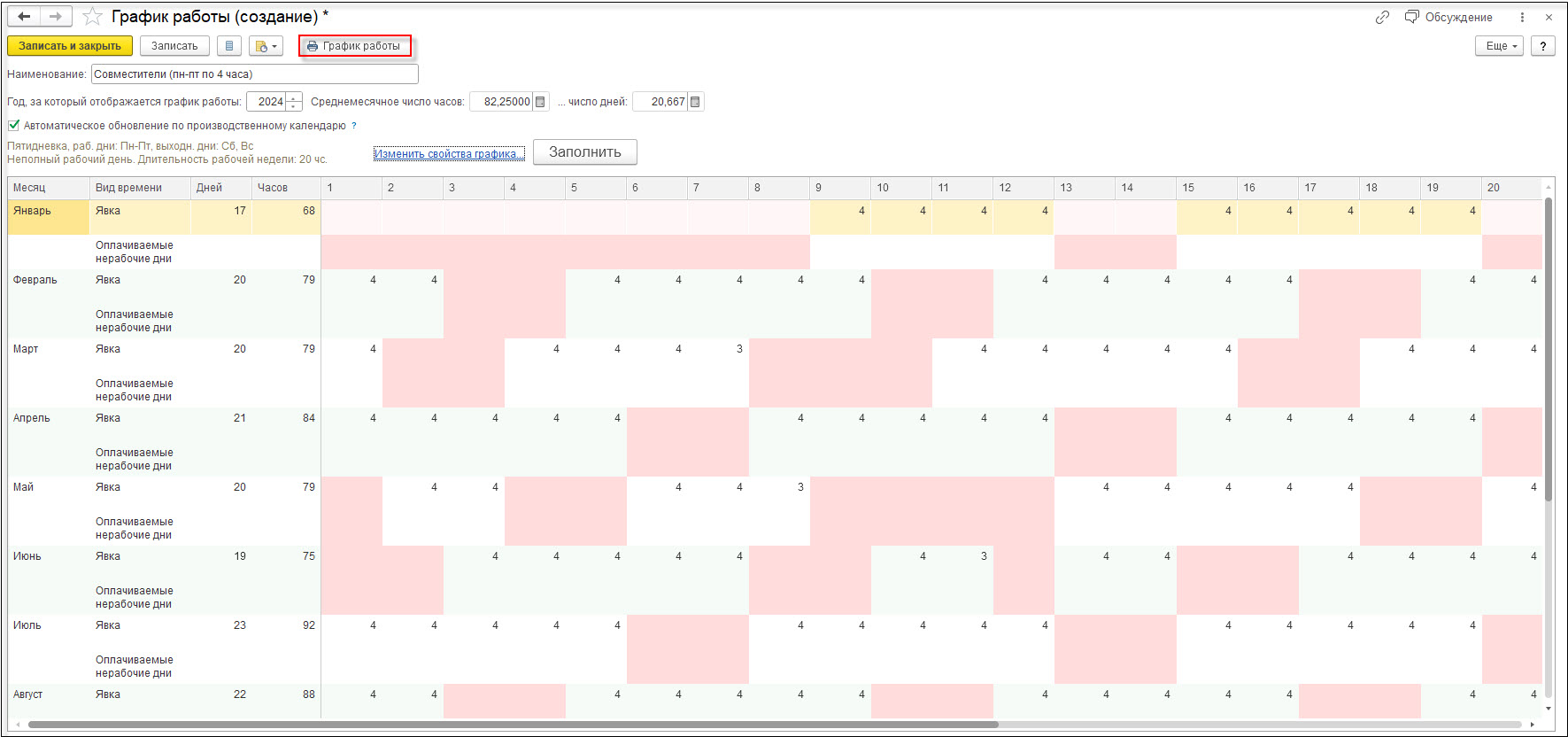Viewport: 1568px width, 737px height.
Task: Click day 20 column header
Action: (1512, 188)
